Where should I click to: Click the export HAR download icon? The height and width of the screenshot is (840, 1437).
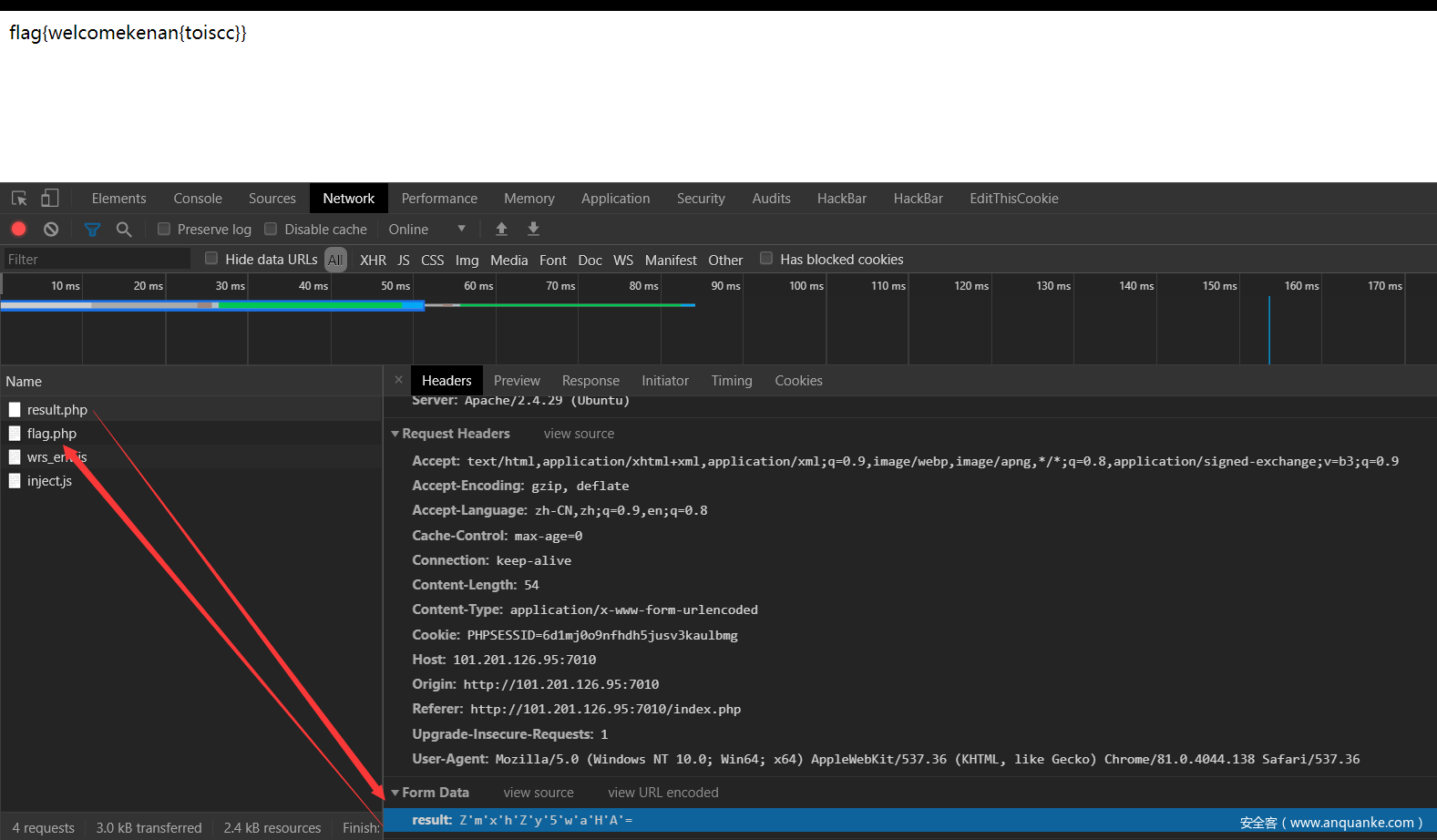tap(534, 230)
